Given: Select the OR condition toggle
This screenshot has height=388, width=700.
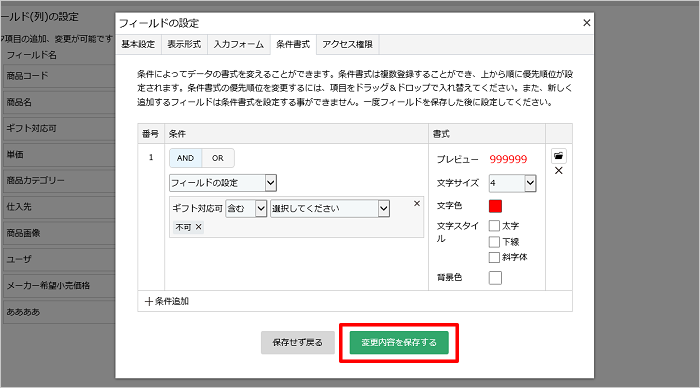Looking at the screenshot, I should [x=218, y=158].
